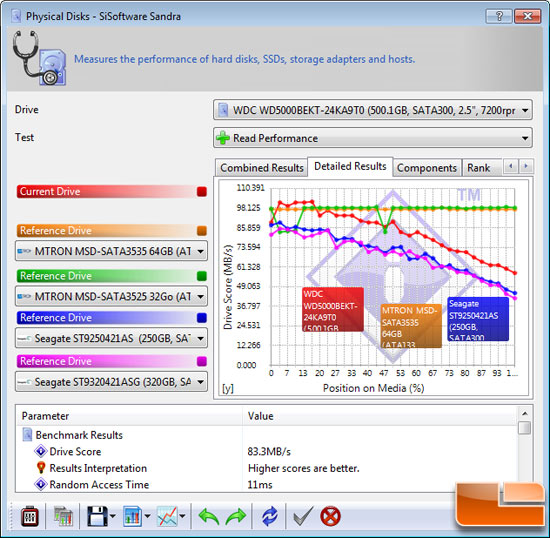Open Seagate ST9250421AS reference dropdown
Viewport: 550px width, 538px height.
[111, 338]
